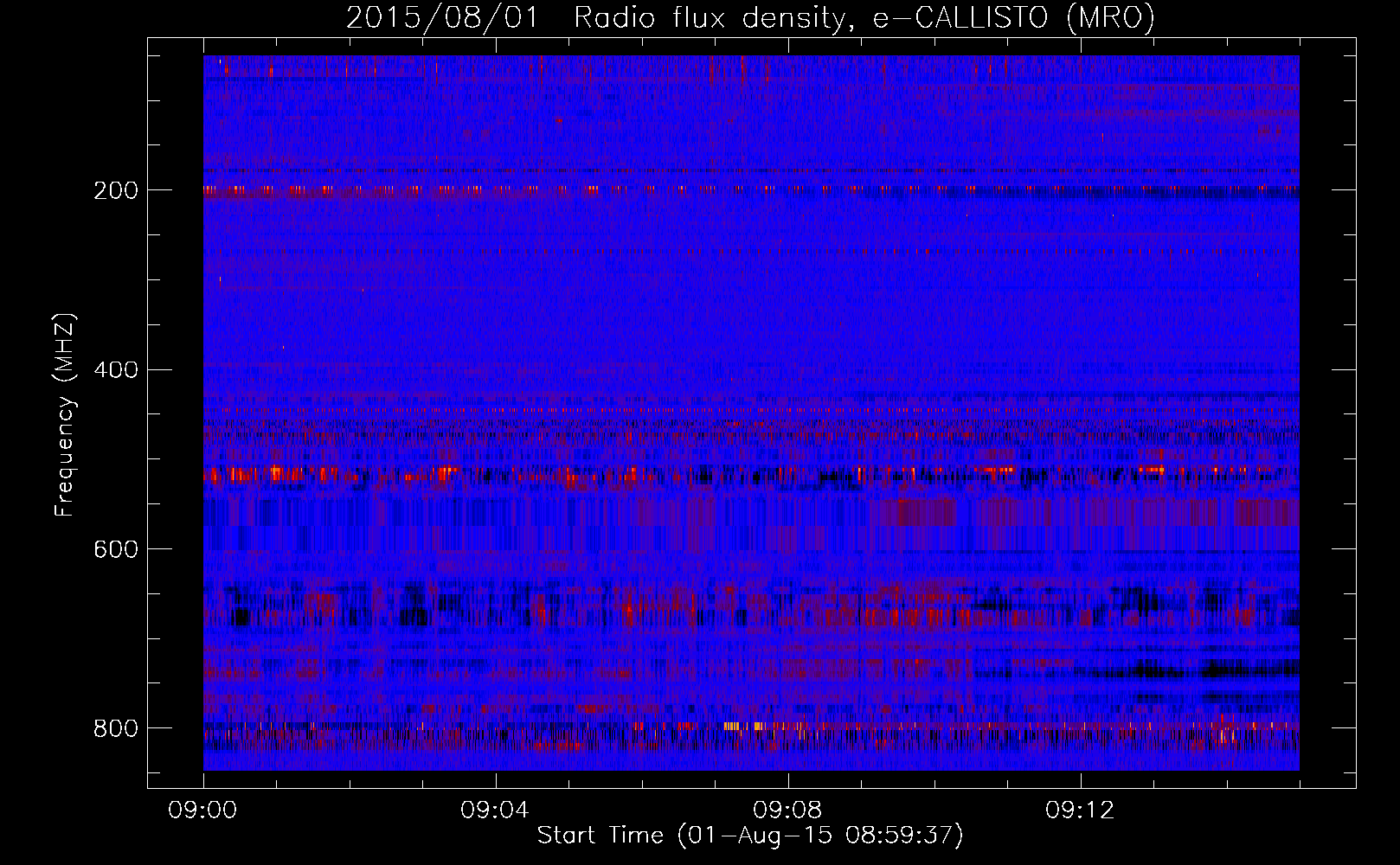The image size is (1400, 865).
Task: Click the 800 frequency tick label
Action: [x=116, y=728]
